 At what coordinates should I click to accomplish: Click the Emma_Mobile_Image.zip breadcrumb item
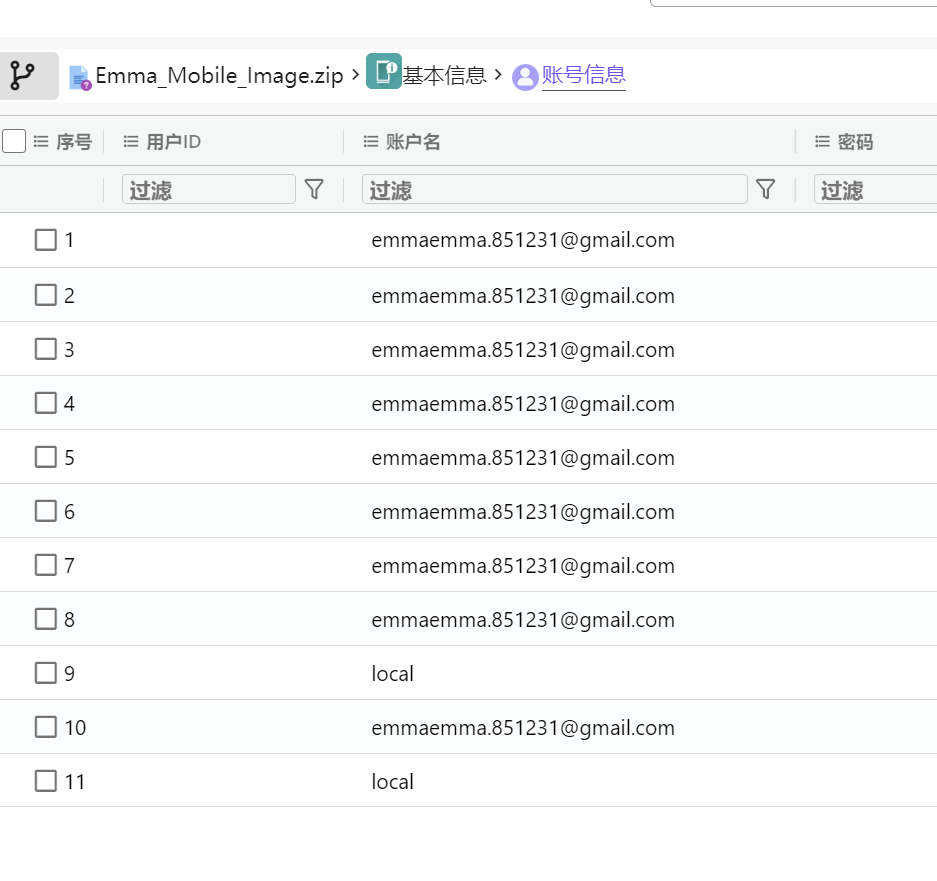click(219, 75)
